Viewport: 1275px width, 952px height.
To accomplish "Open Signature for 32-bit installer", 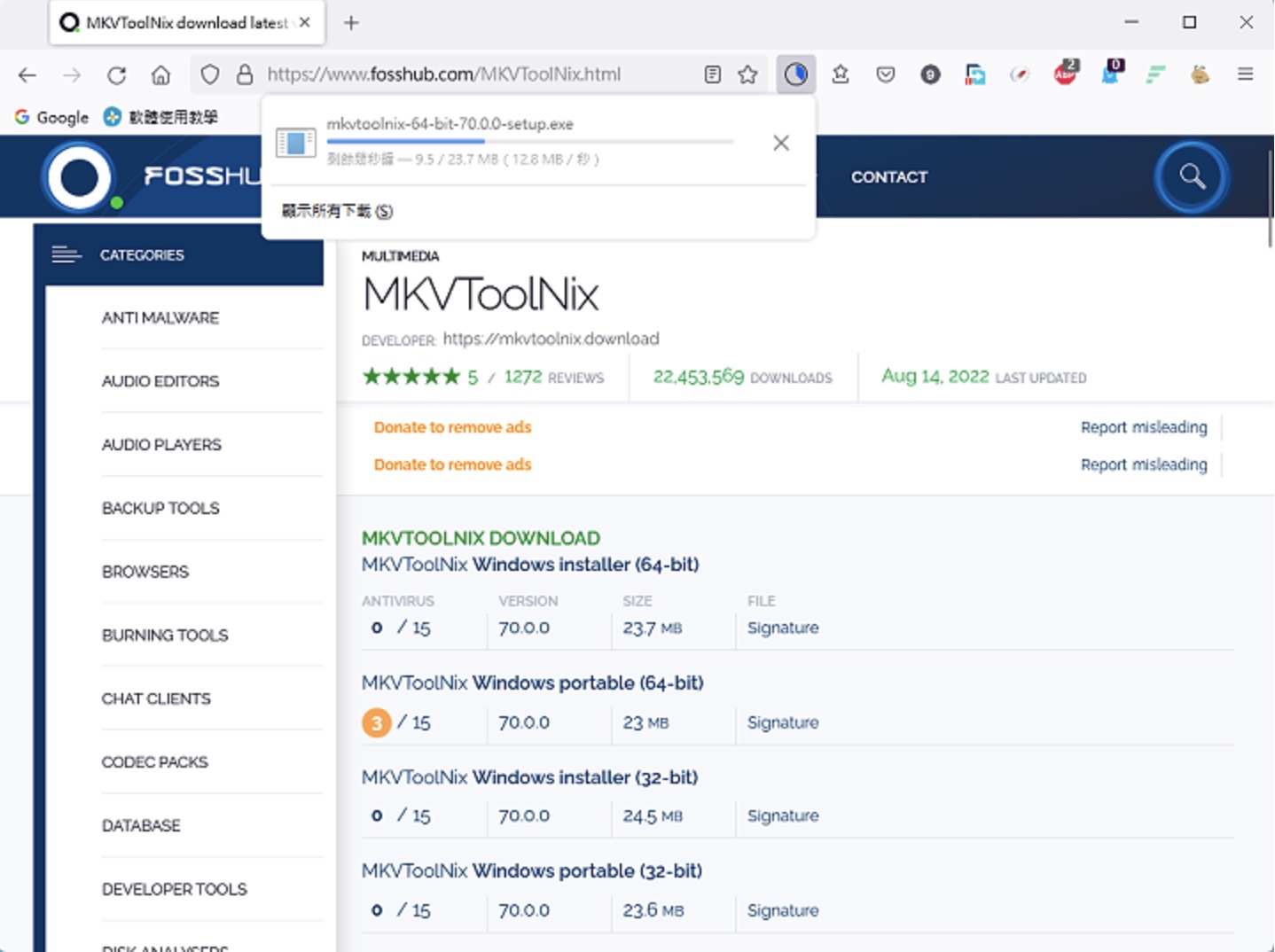I will click(783, 815).
